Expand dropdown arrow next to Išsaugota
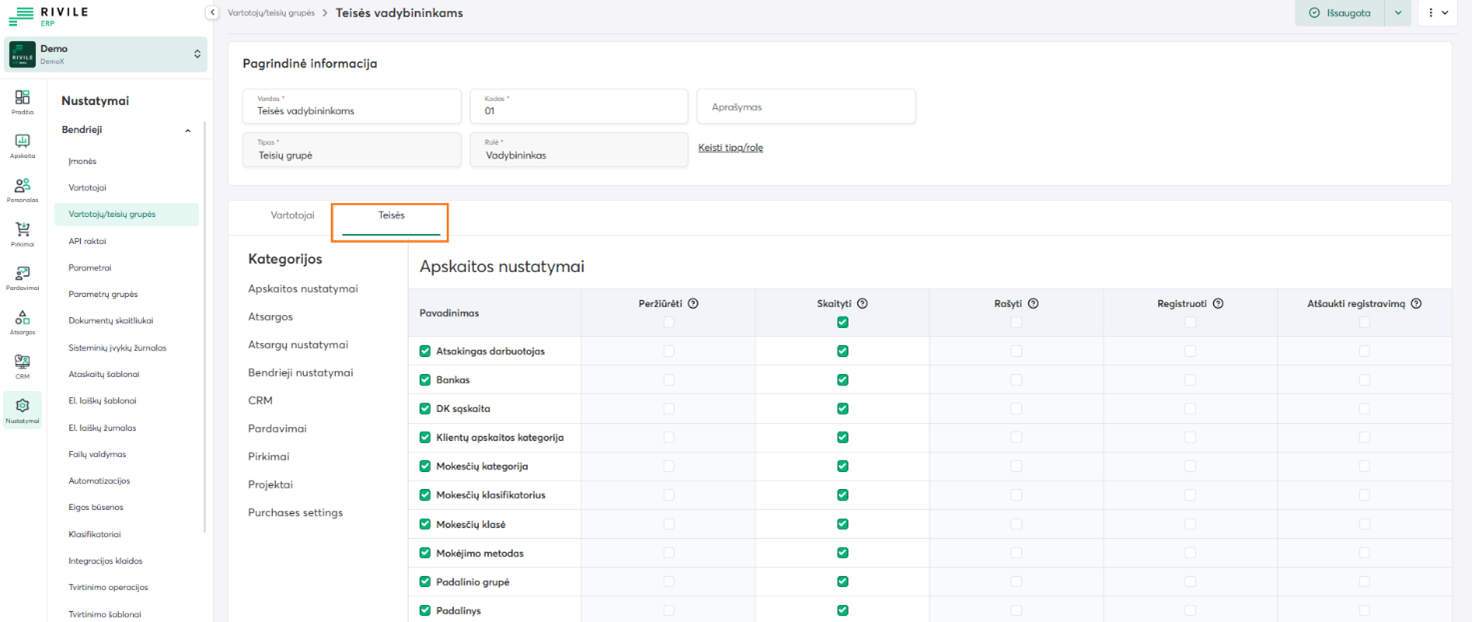The image size is (1472, 622). point(1398,13)
